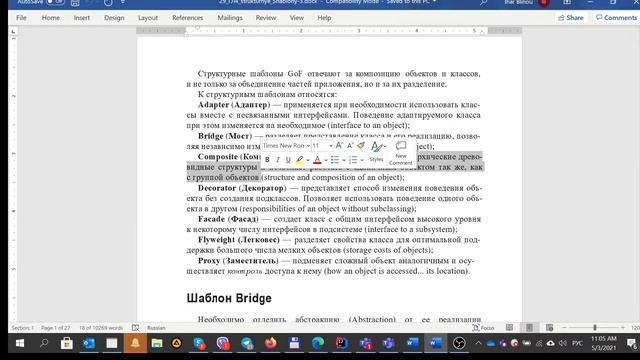Open Firefox from the taskbar
640x360 pixels.
(x=271, y=343)
